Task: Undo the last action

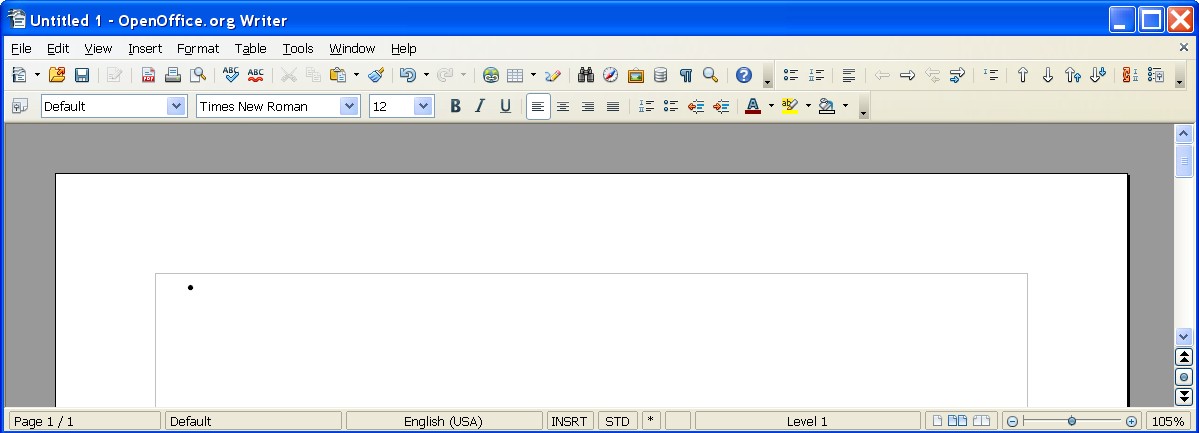Action: [x=408, y=75]
